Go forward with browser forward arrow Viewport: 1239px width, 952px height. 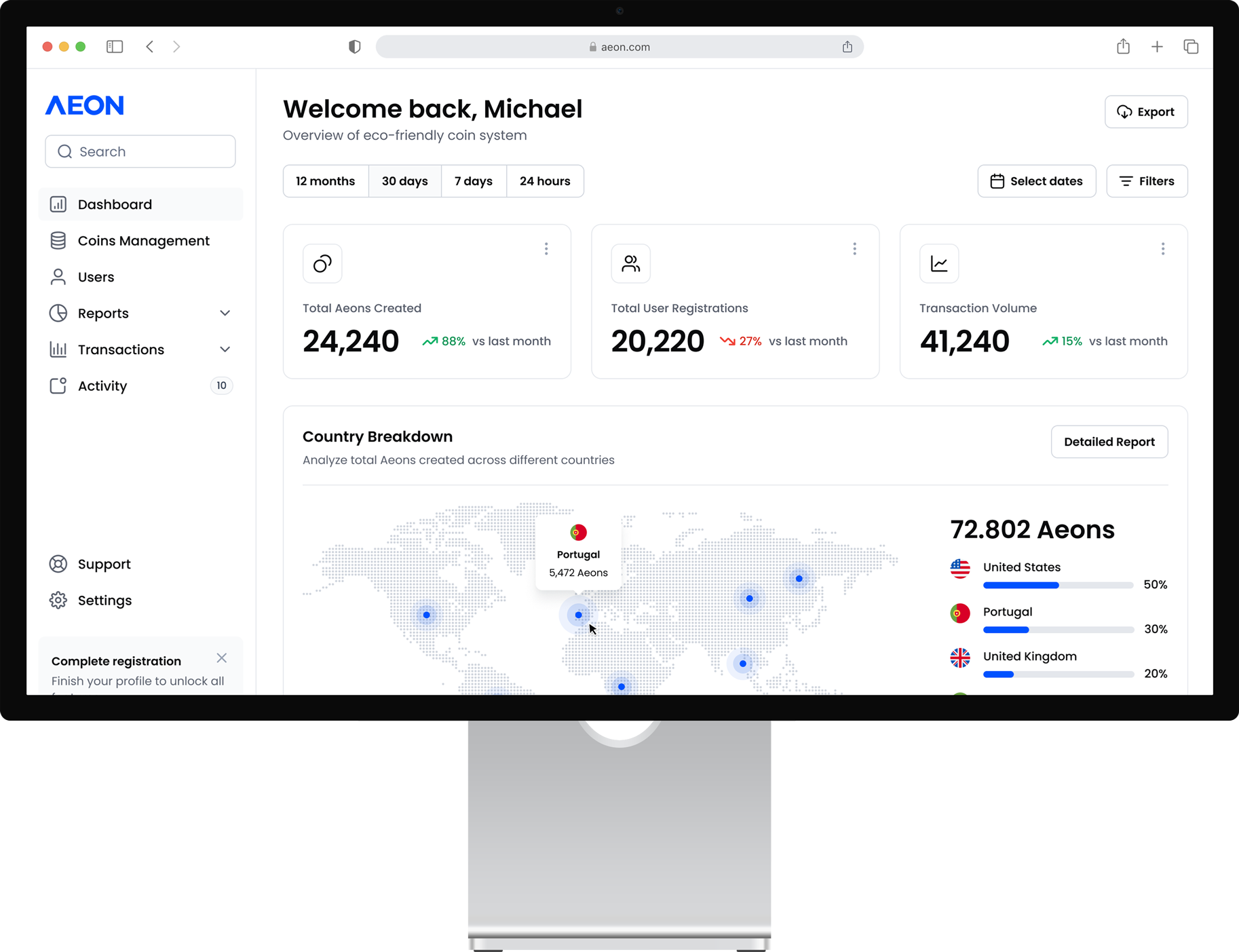176,47
